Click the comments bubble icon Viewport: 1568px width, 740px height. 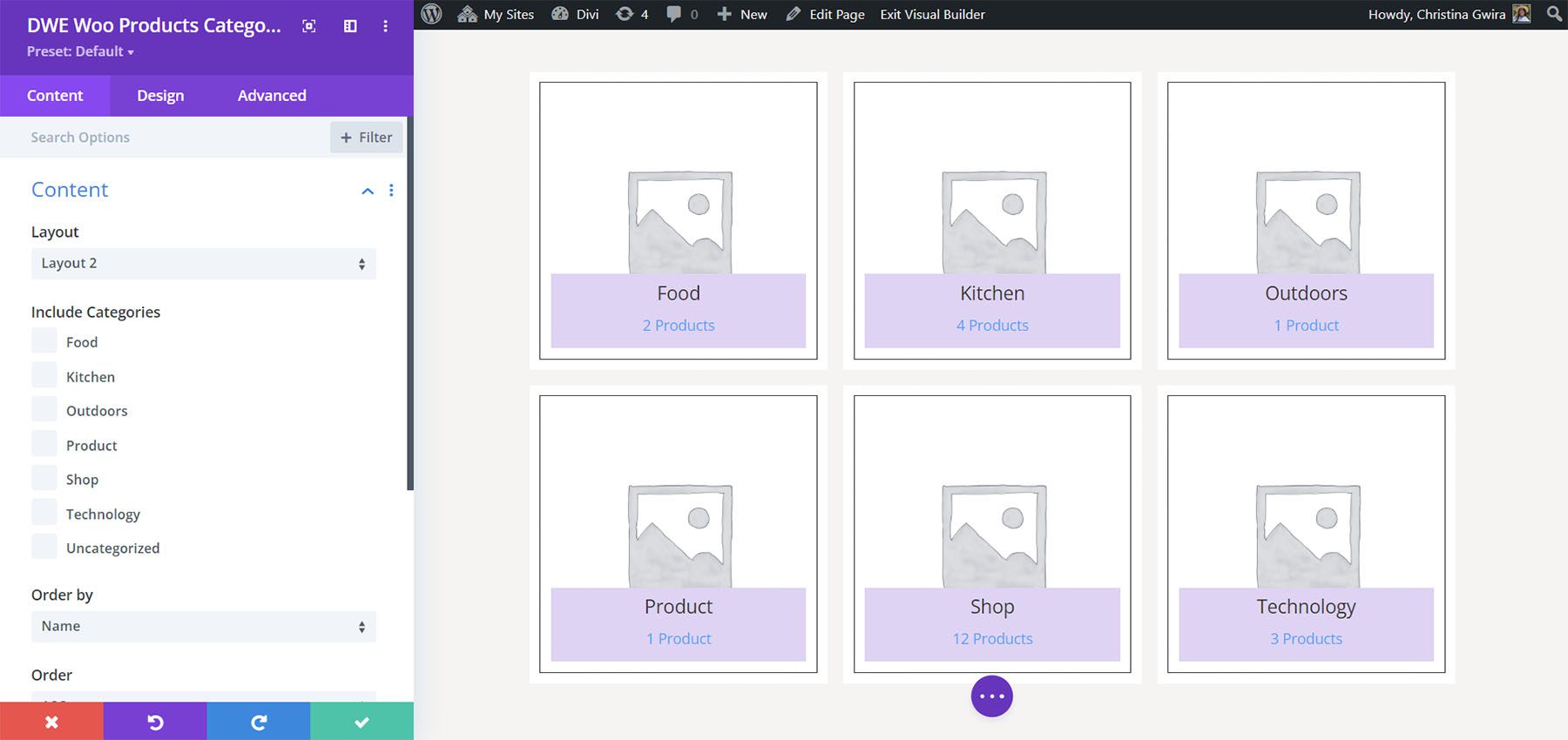pos(674,14)
